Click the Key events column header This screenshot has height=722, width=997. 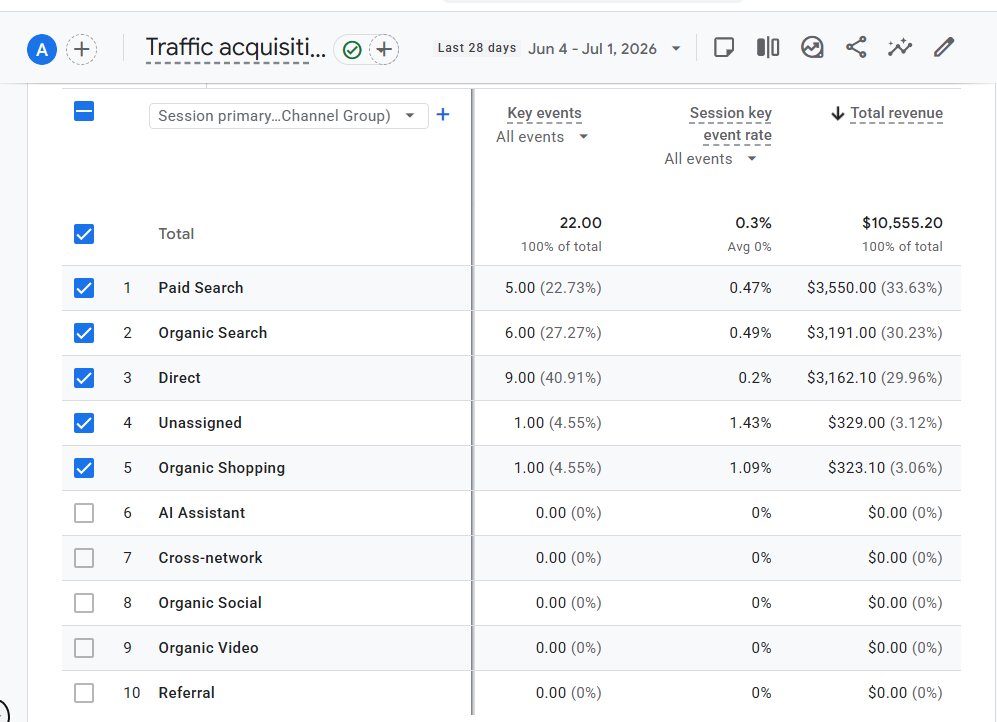(544, 113)
